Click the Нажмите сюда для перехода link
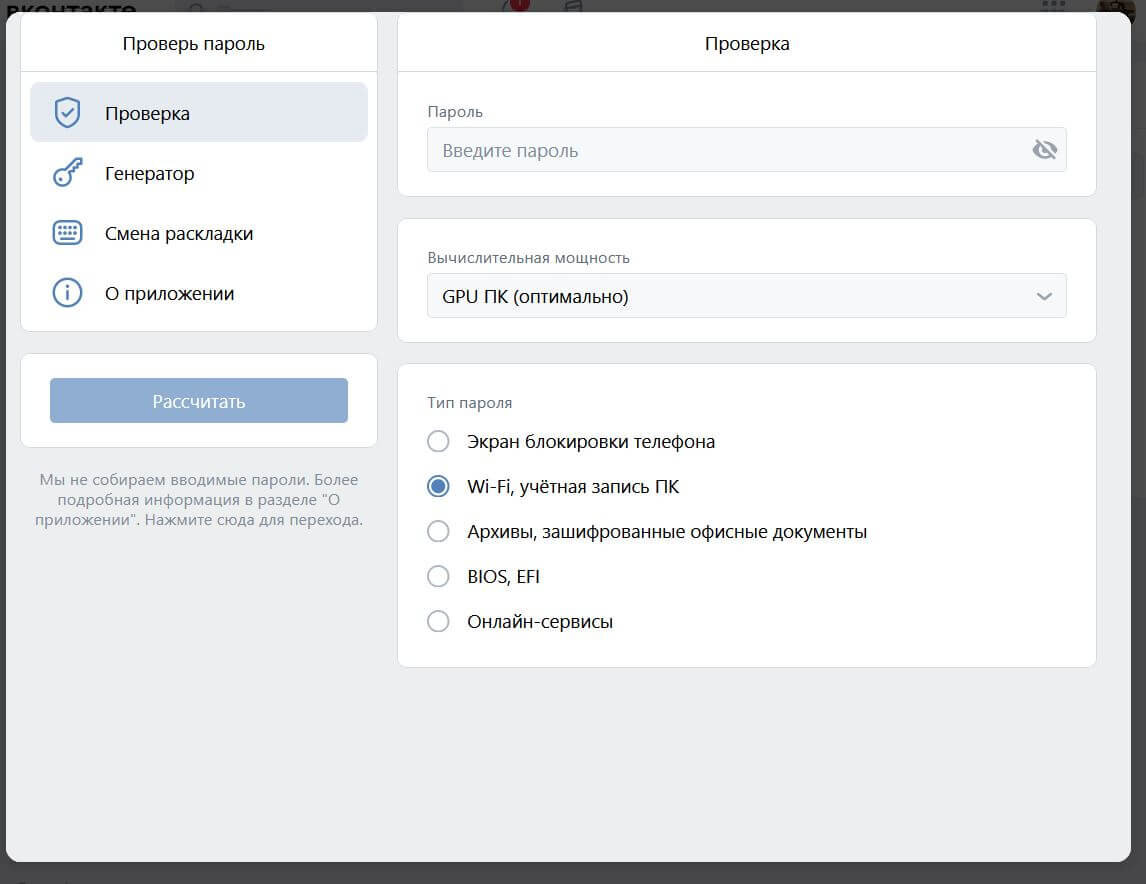The height and width of the screenshot is (884, 1146). [x=253, y=519]
